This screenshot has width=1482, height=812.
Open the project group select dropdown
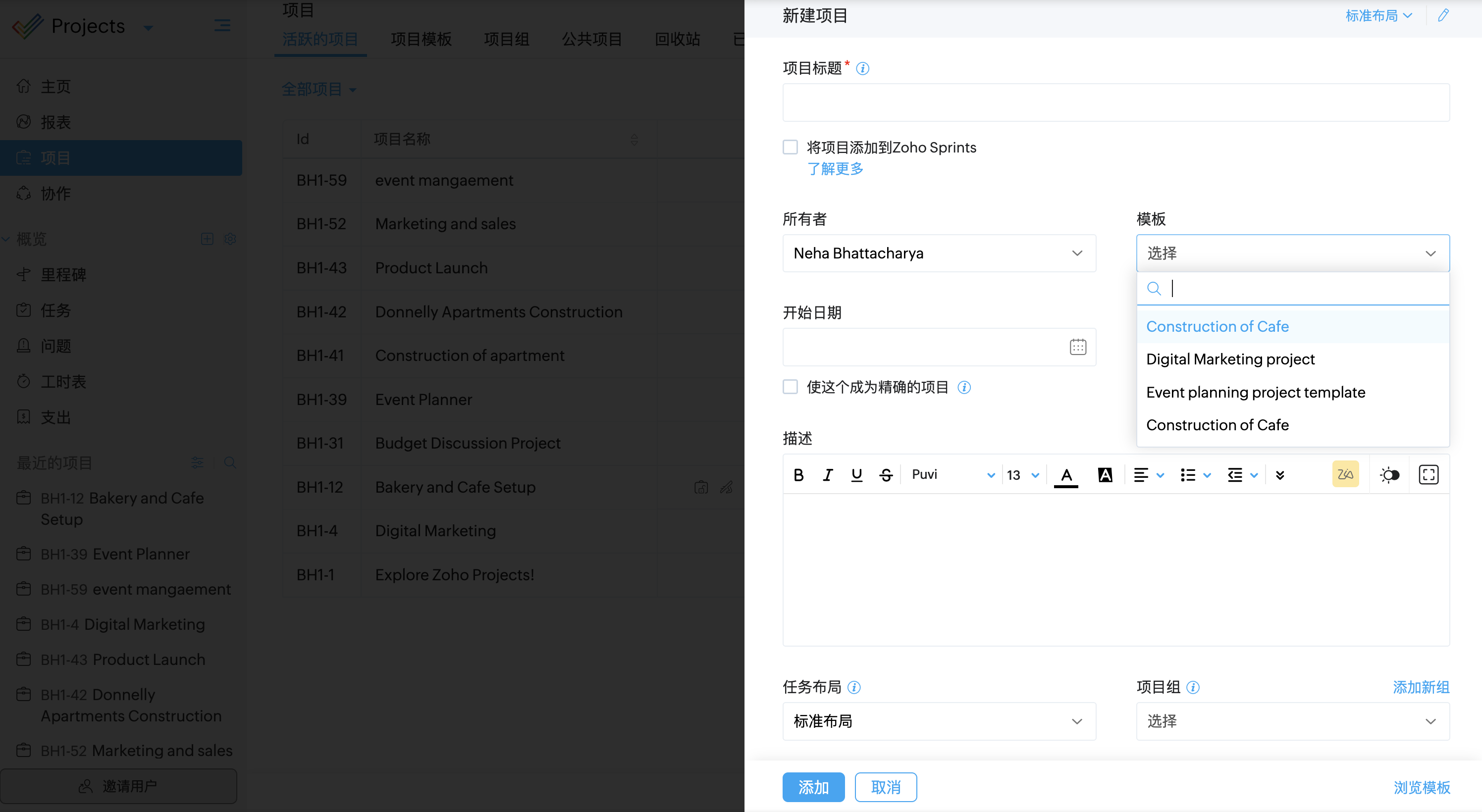(1292, 721)
